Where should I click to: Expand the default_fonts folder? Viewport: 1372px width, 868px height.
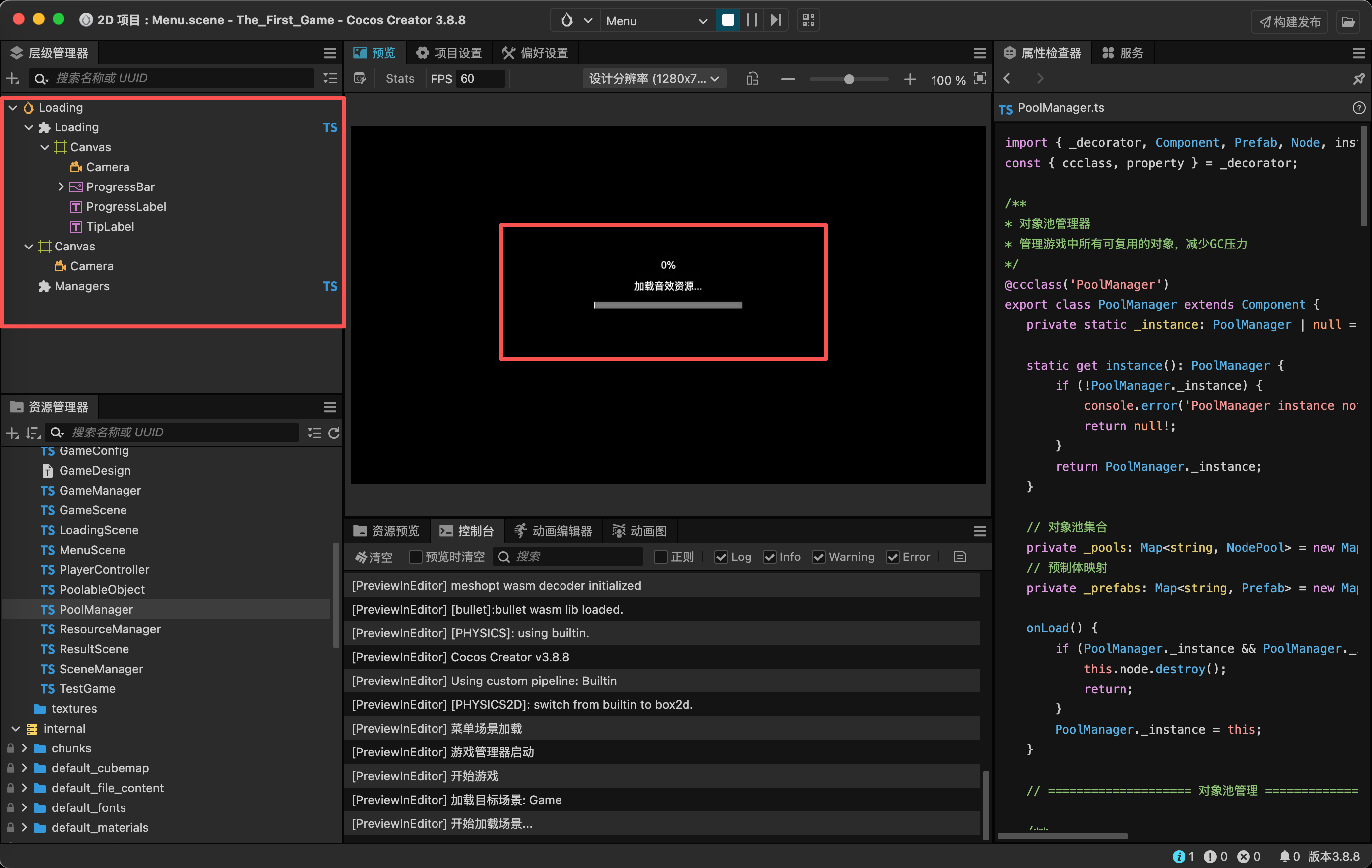(x=24, y=807)
